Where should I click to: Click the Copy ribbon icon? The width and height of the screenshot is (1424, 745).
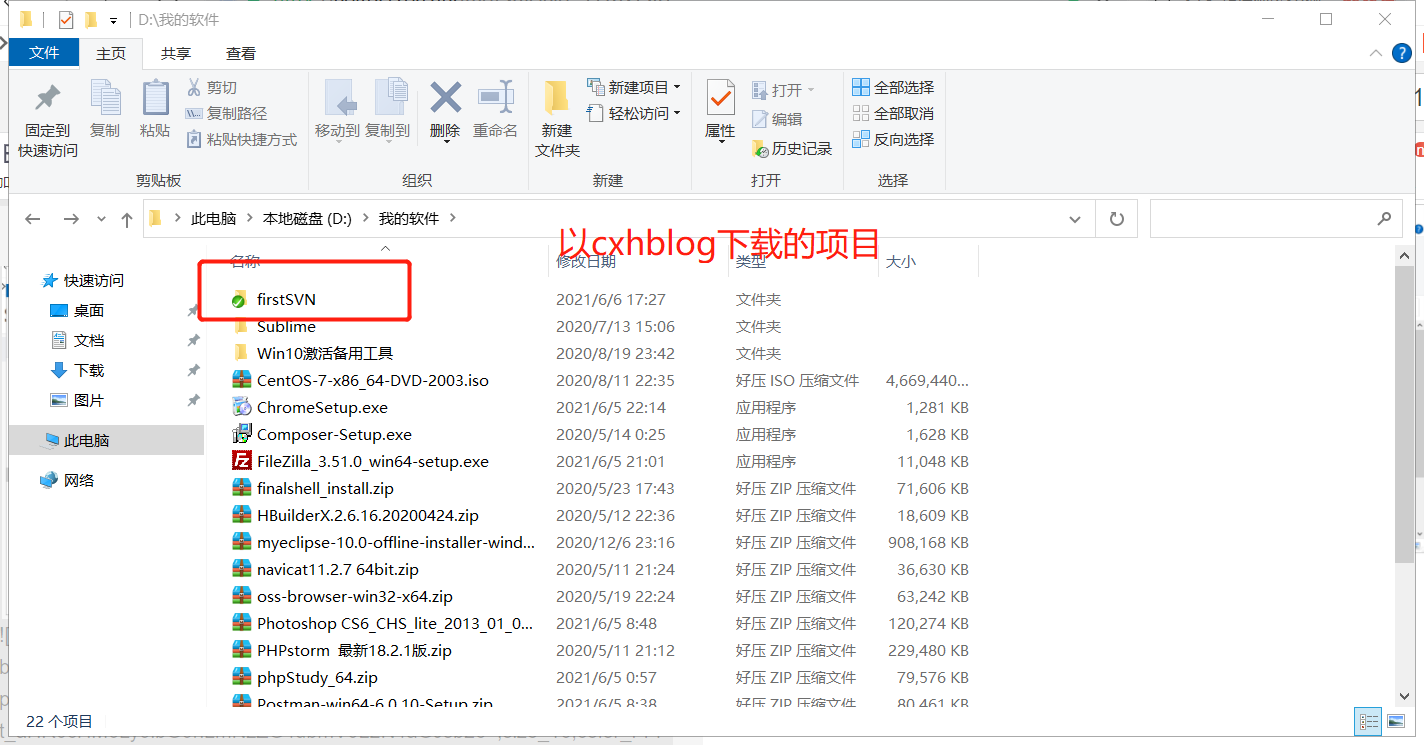tap(105, 98)
